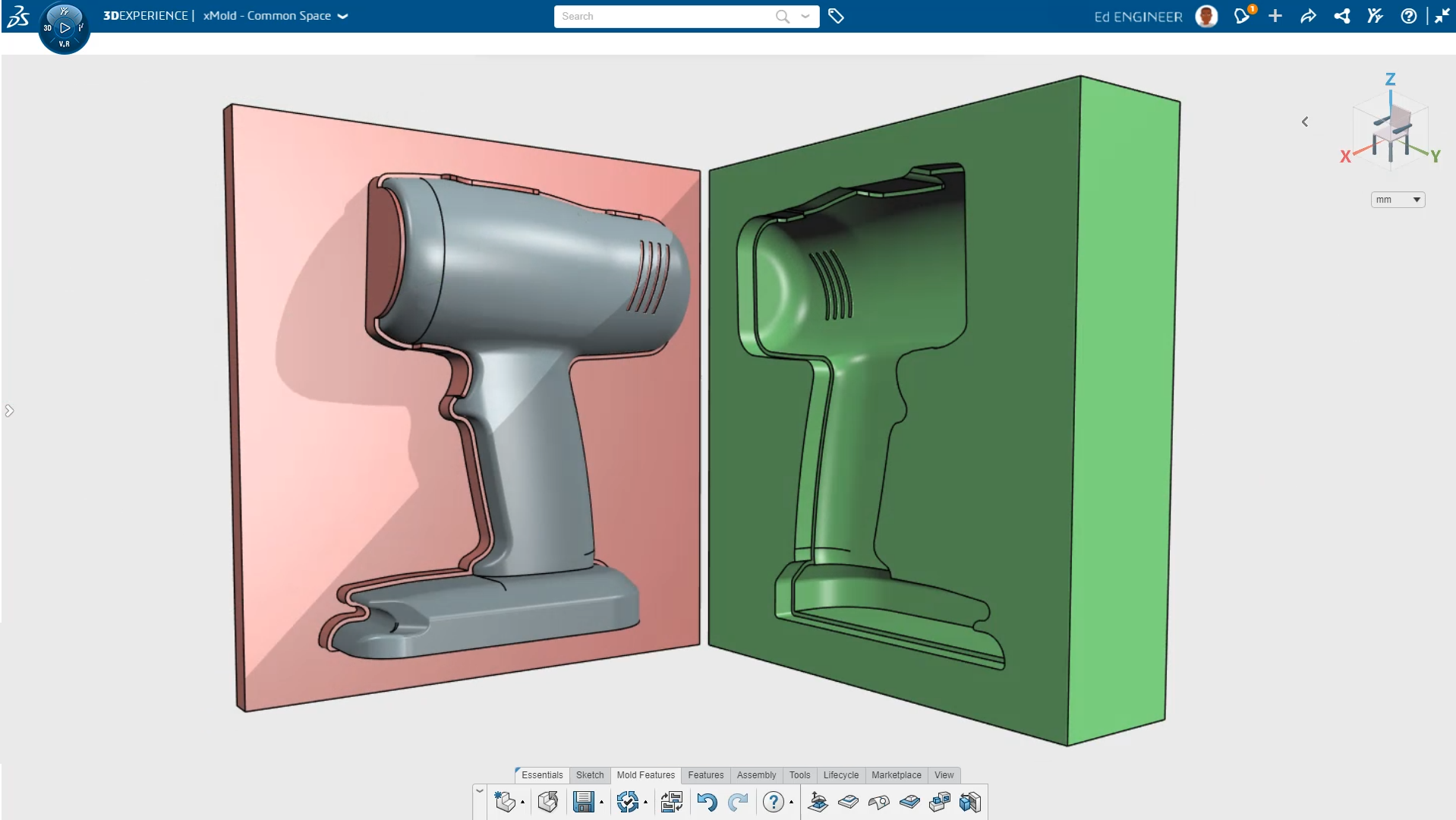The width and height of the screenshot is (1456, 820).
Task: Expand the xMold - Common Space dropdown
Action: coord(343,16)
